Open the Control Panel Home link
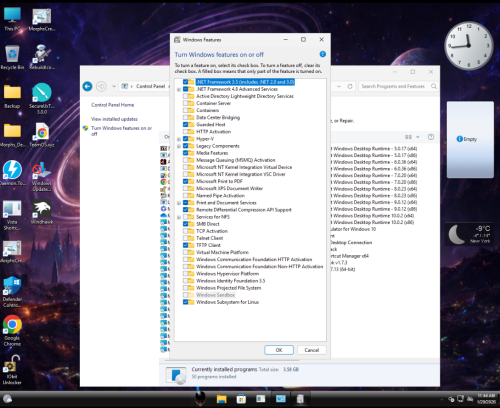Viewport: 500px width, 408px height. pos(113,105)
